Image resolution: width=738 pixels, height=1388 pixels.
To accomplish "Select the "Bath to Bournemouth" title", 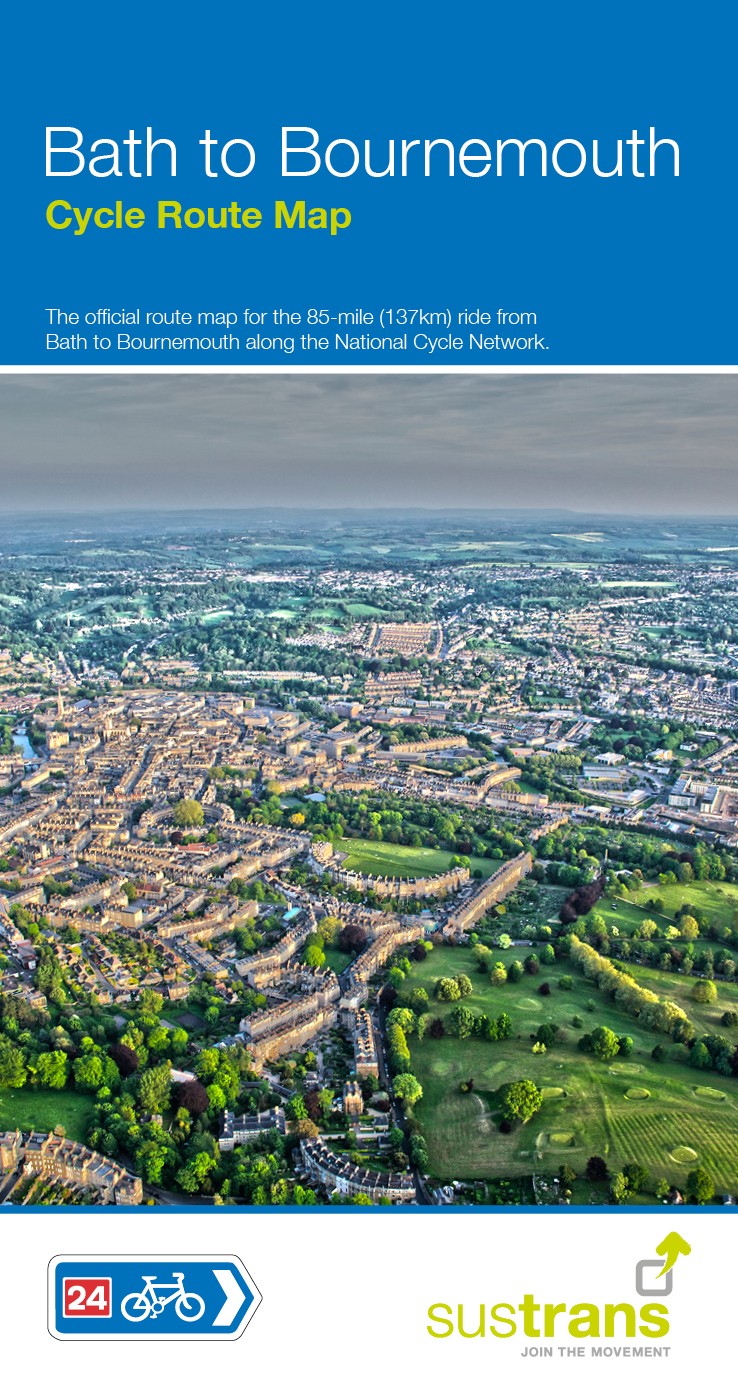I will (362, 153).
